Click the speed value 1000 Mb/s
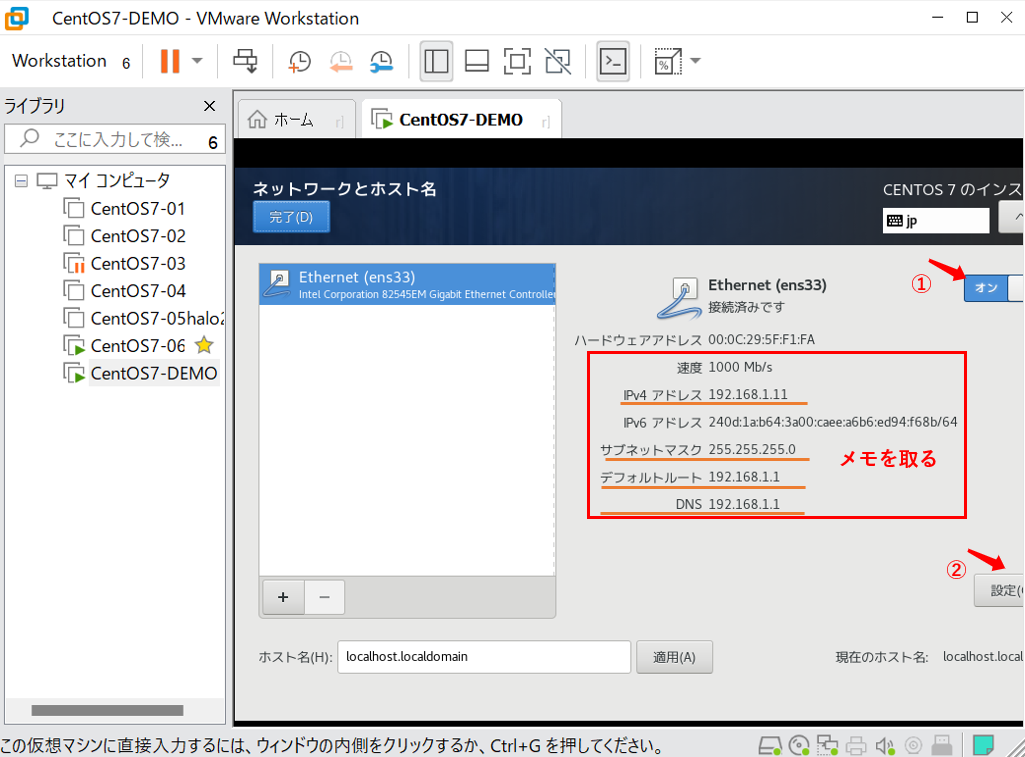The height and width of the screenshot is (757, 1025). point(740,367)
